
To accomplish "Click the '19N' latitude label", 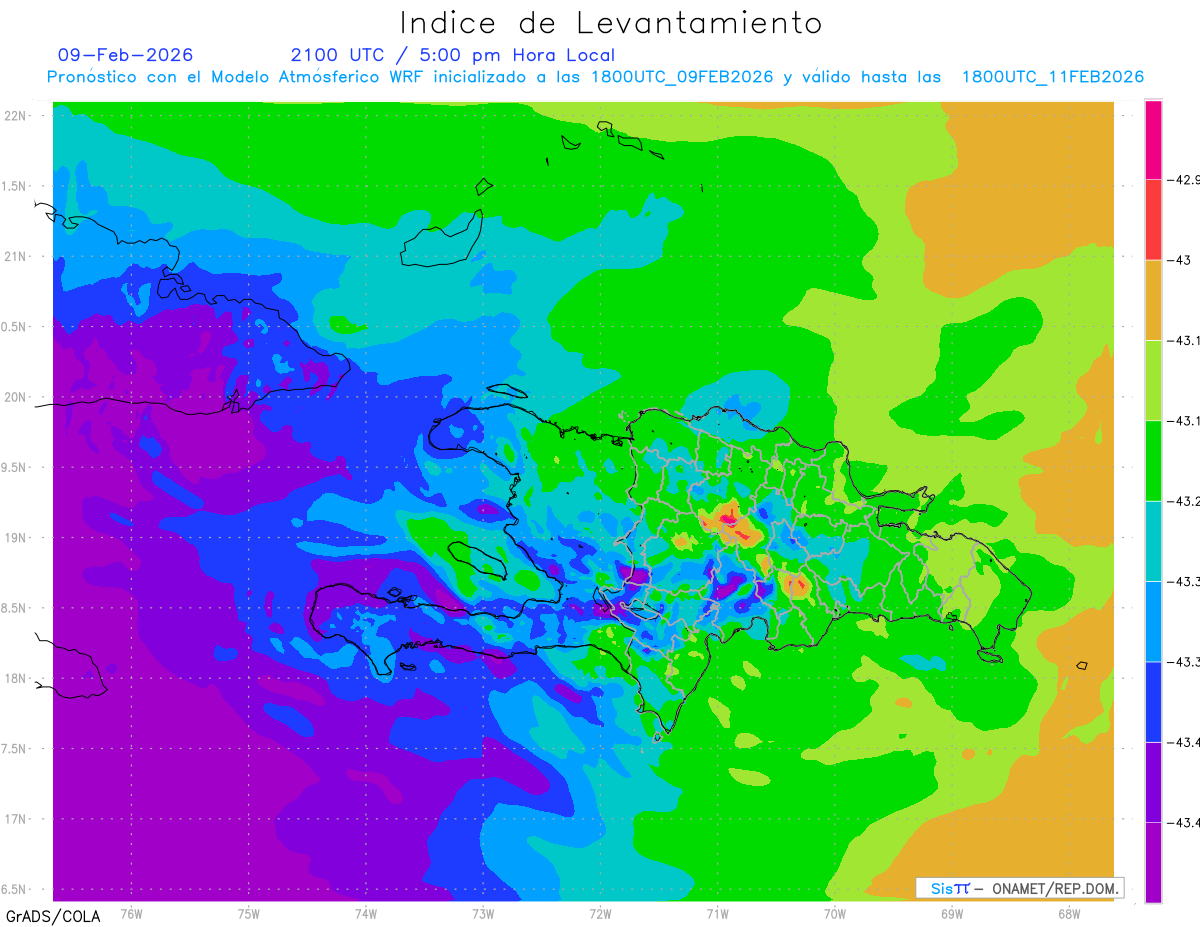I will pyautogui.click(x=16, y=537).
